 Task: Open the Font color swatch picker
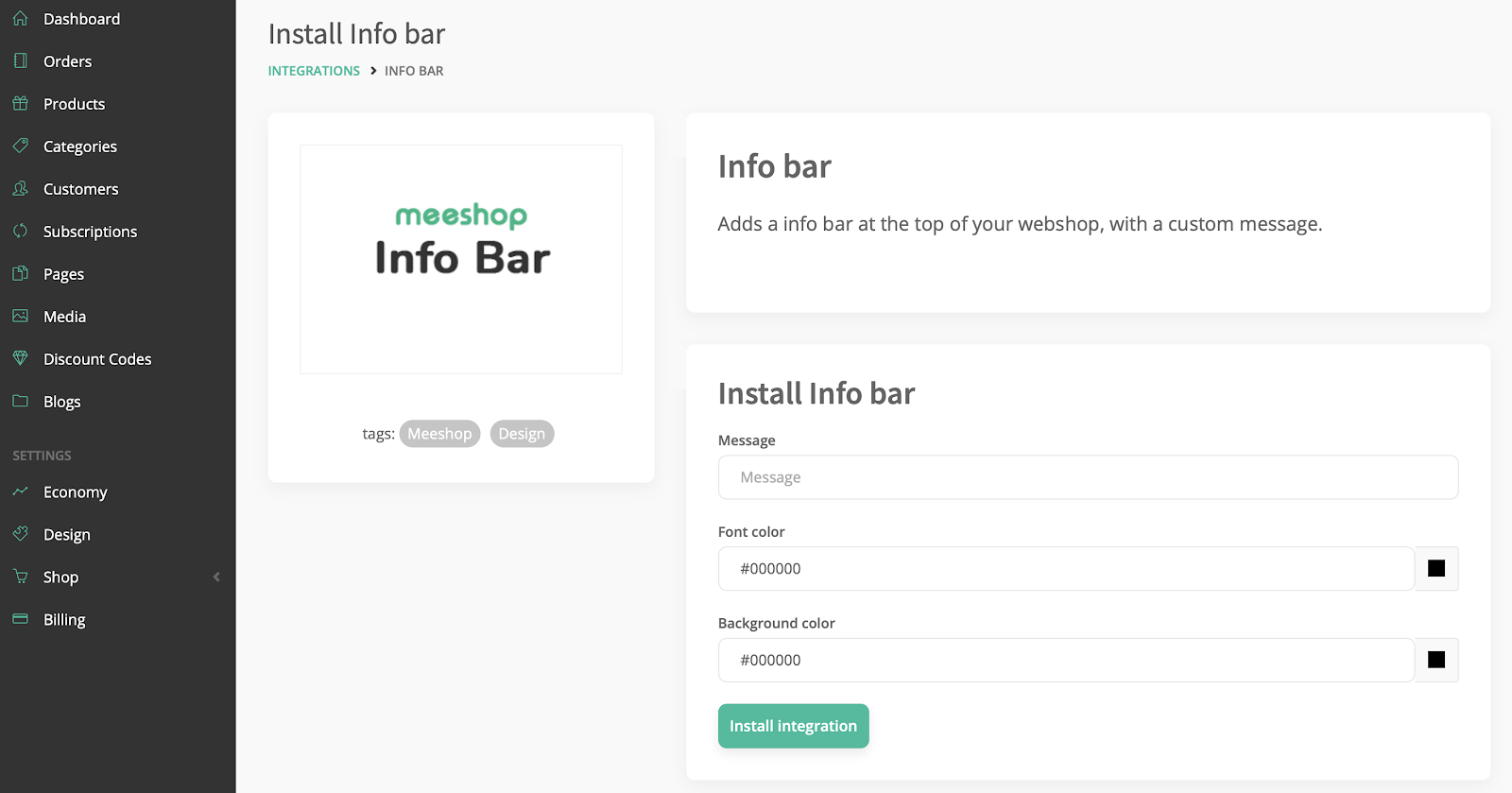coord(1436,569)
